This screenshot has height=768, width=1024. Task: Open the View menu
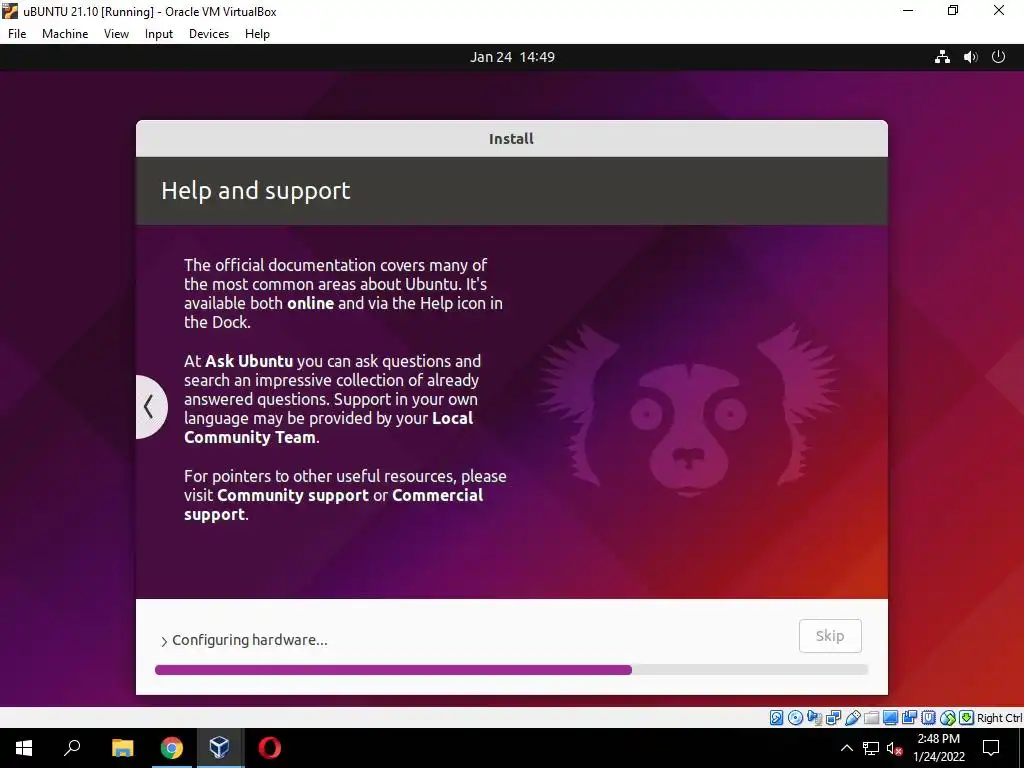click(116, 34)
